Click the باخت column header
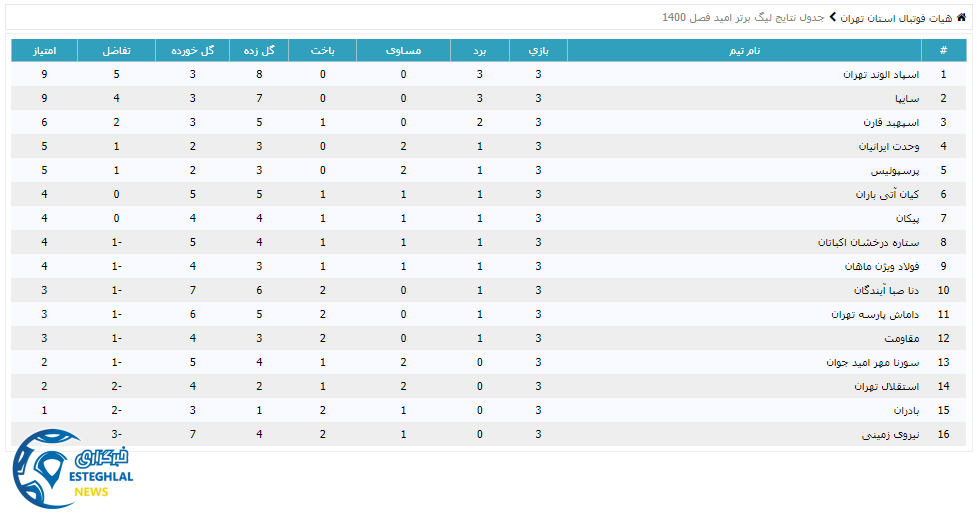The height and width of the screenshot is (530, 977). pyautogui.click(x=322, y=50)
